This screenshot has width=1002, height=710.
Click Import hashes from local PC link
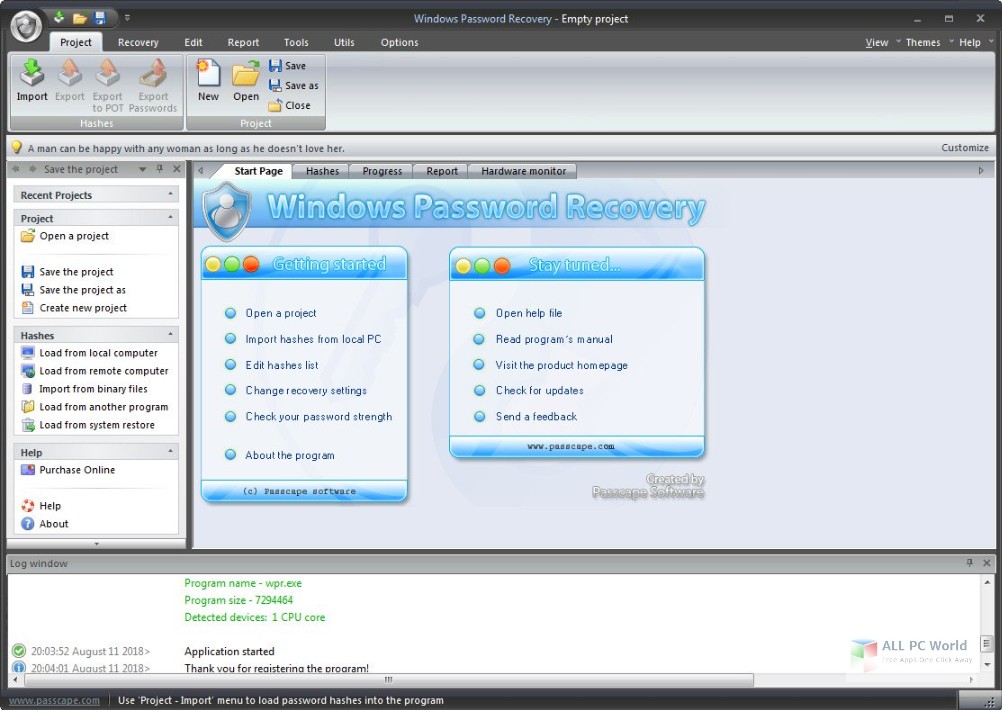[313, 339]
